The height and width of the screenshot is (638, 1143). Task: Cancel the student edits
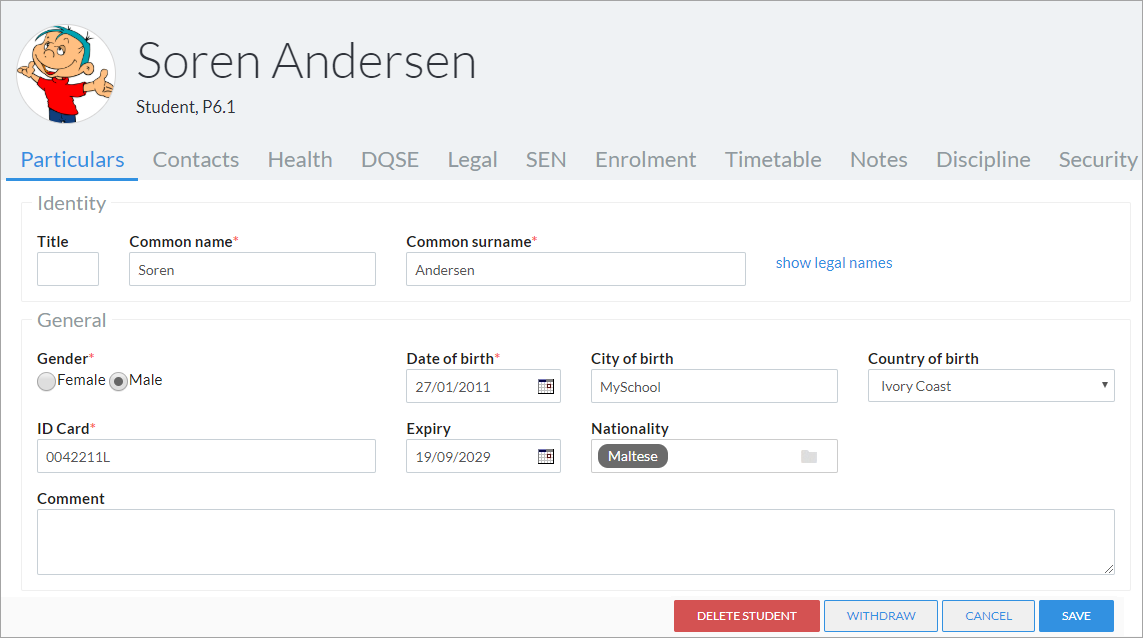988,616
